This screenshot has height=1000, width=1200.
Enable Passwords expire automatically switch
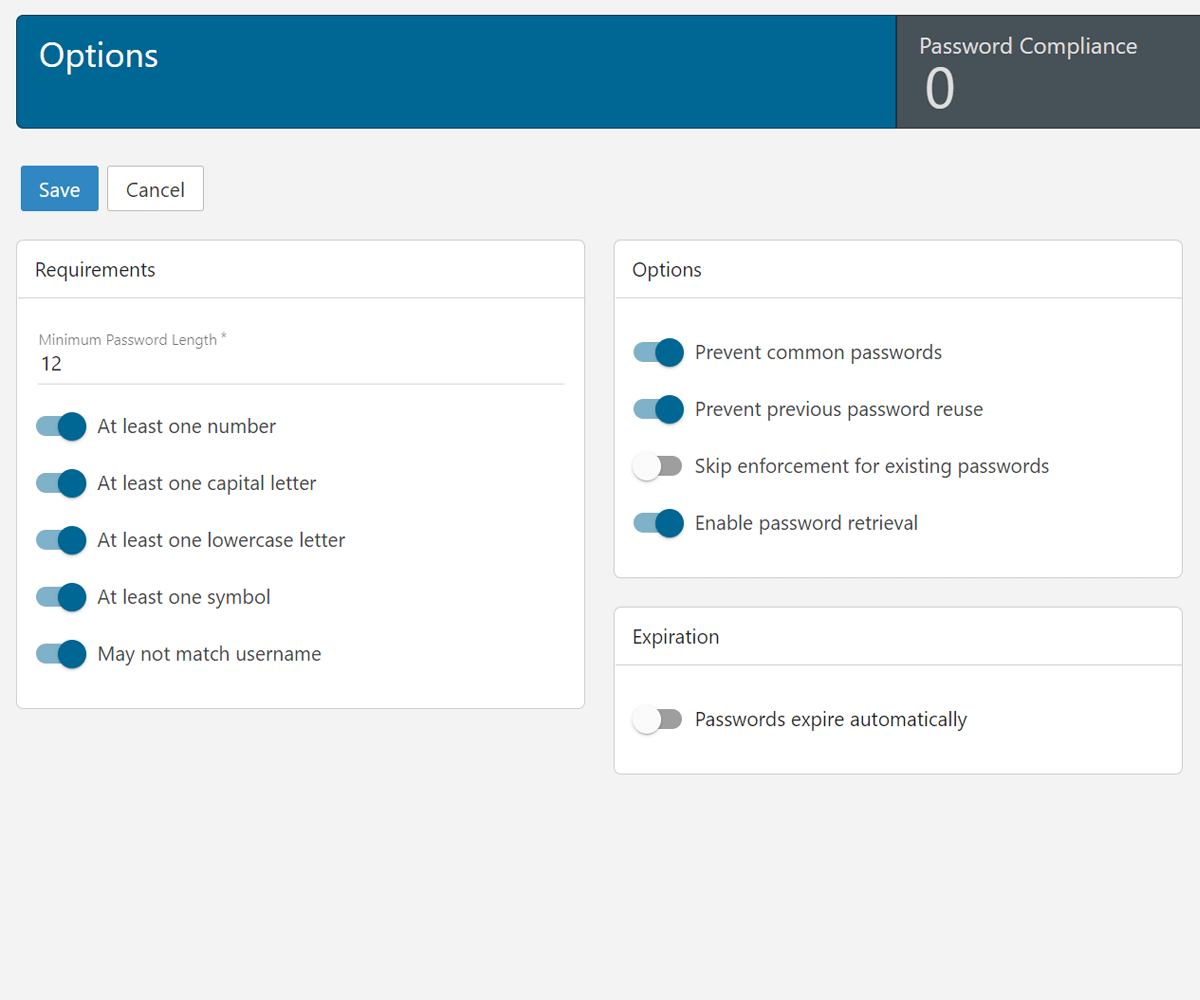[x=658, y=719]
